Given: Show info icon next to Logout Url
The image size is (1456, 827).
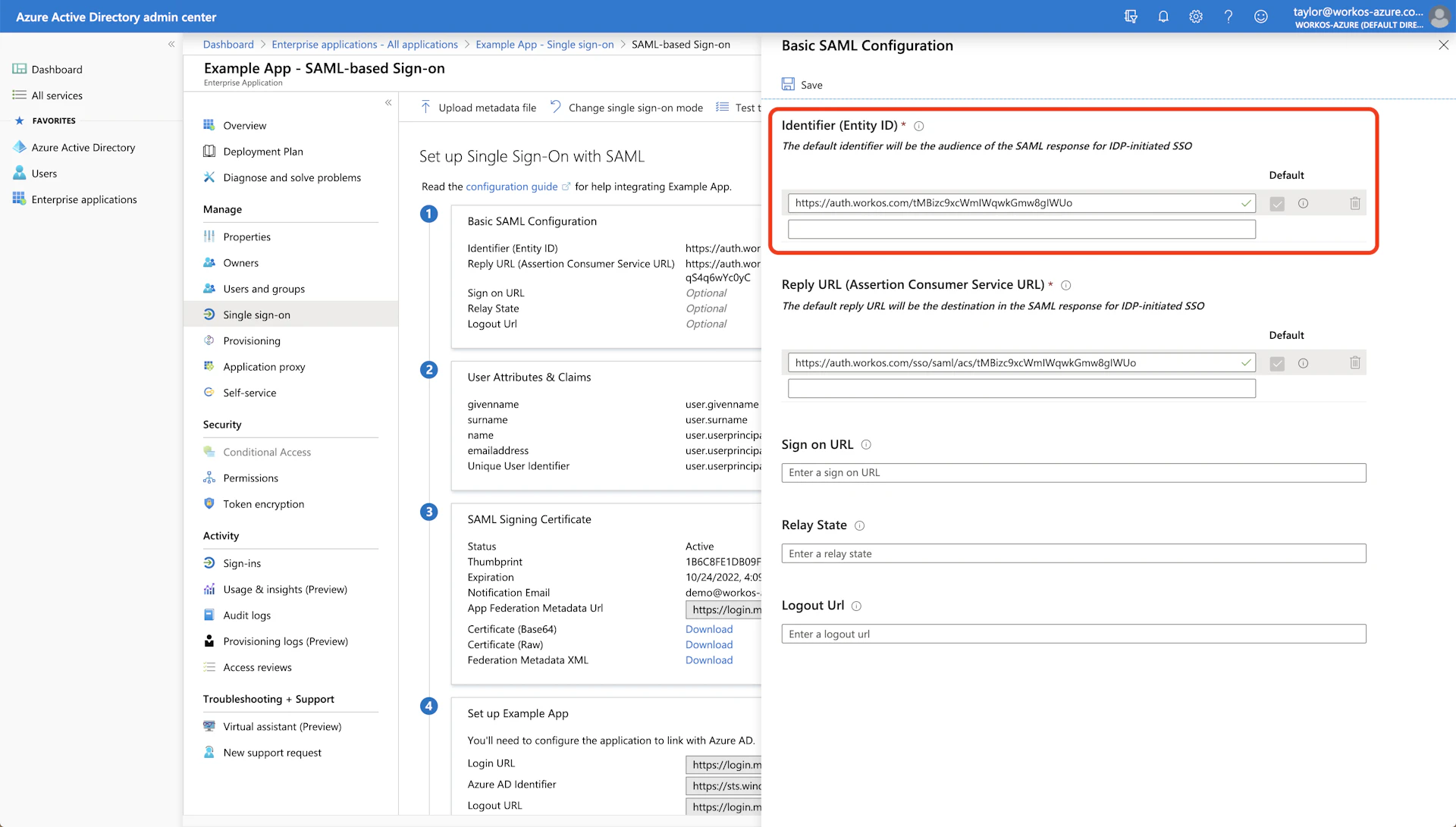Looking at the screenshot, I should click(x=857, y=606).
